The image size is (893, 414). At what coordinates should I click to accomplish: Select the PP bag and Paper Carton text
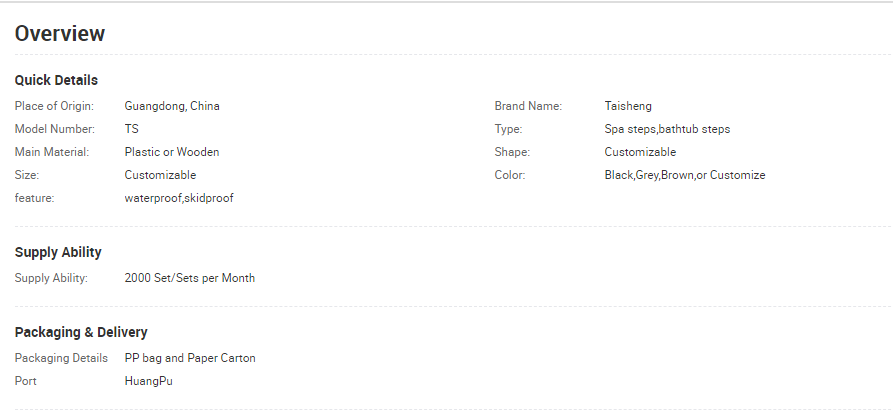click(x=190, y=358)
